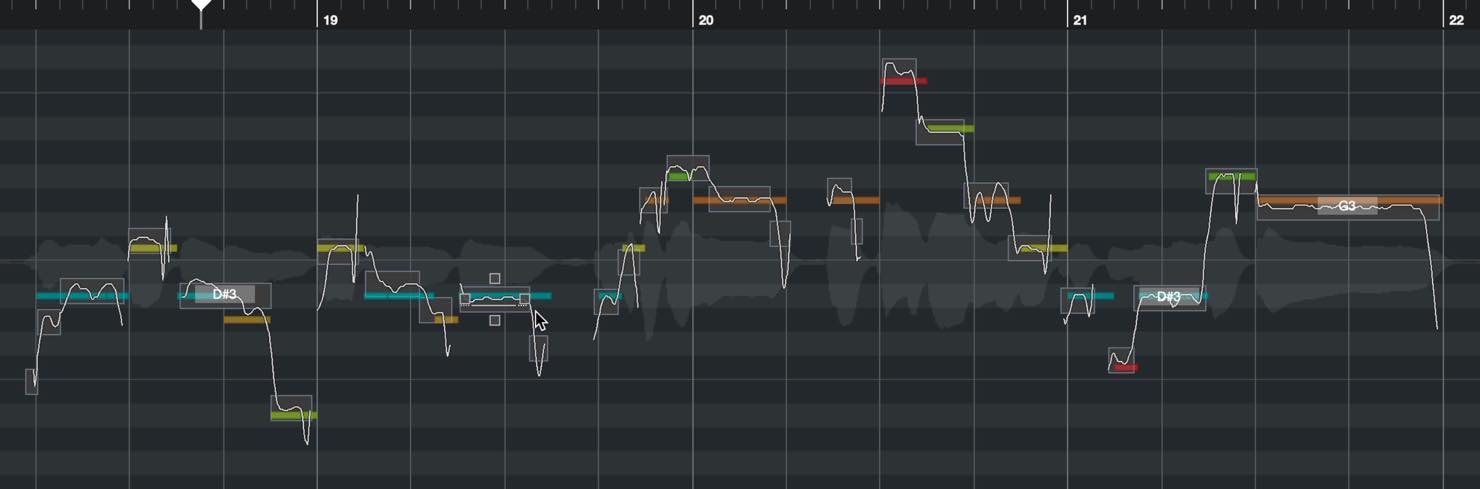Image resolution: width=1480 pixels, height=489 pixels.
Task: Select the D#3 segment after bar 21
Action: pyautogui.click(x=1169, y=297)
